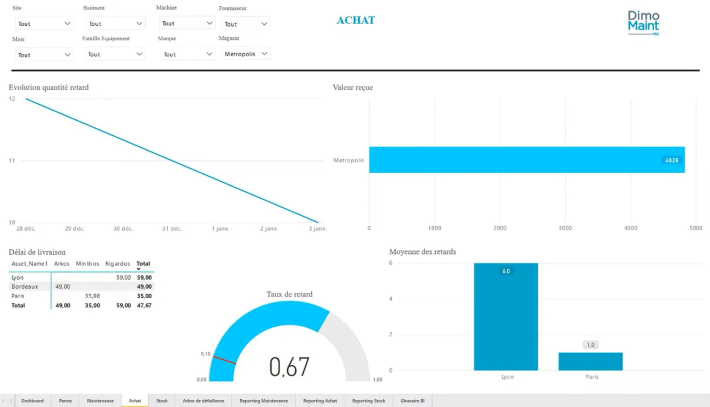Switch to the Dashboard tab

(33, 401)
